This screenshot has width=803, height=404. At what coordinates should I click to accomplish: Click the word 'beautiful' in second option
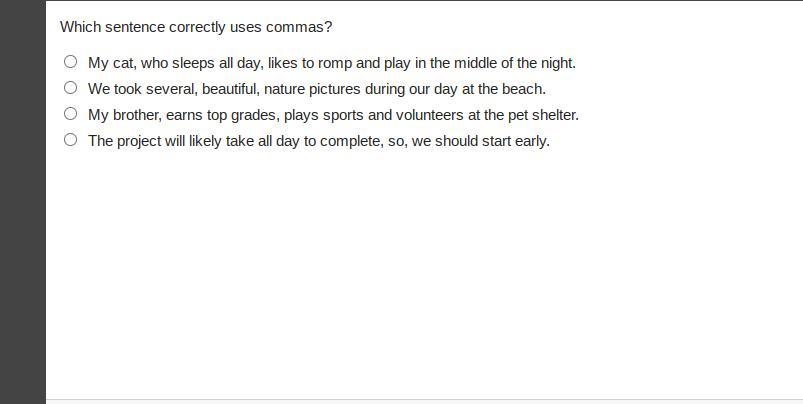tap(230, 89)
